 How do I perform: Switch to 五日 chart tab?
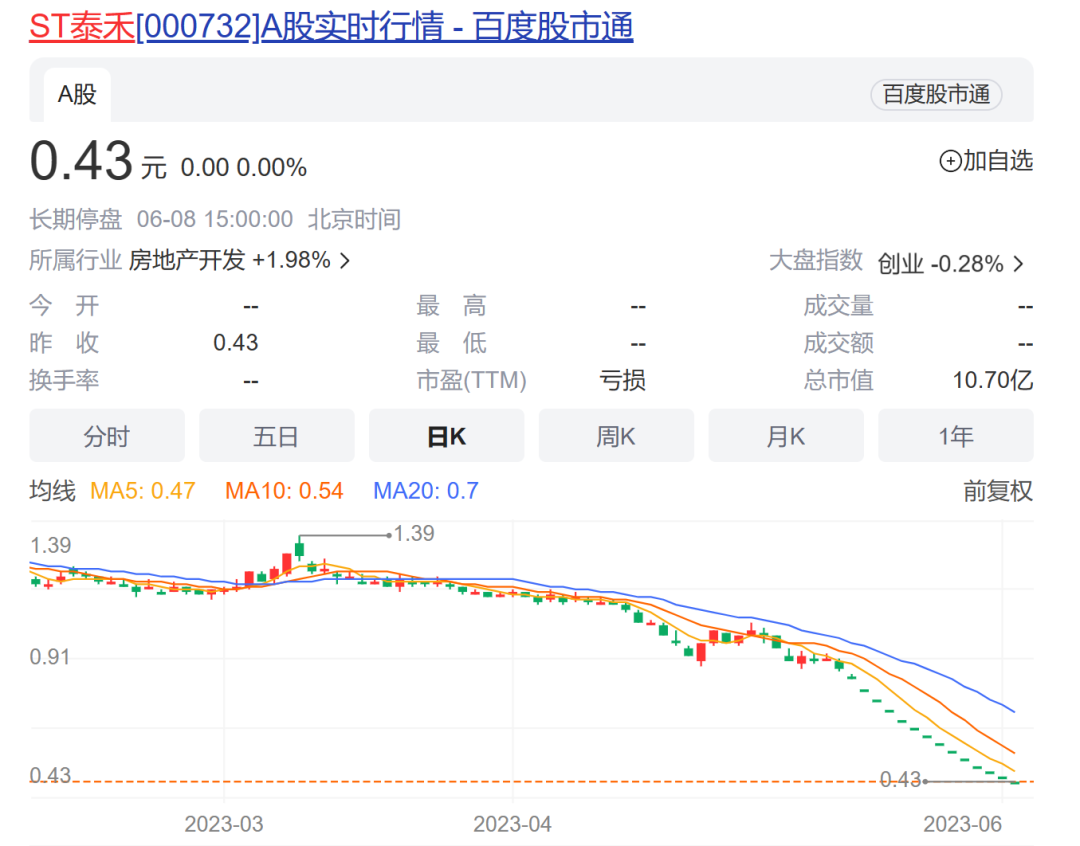[x=277, y=436]
